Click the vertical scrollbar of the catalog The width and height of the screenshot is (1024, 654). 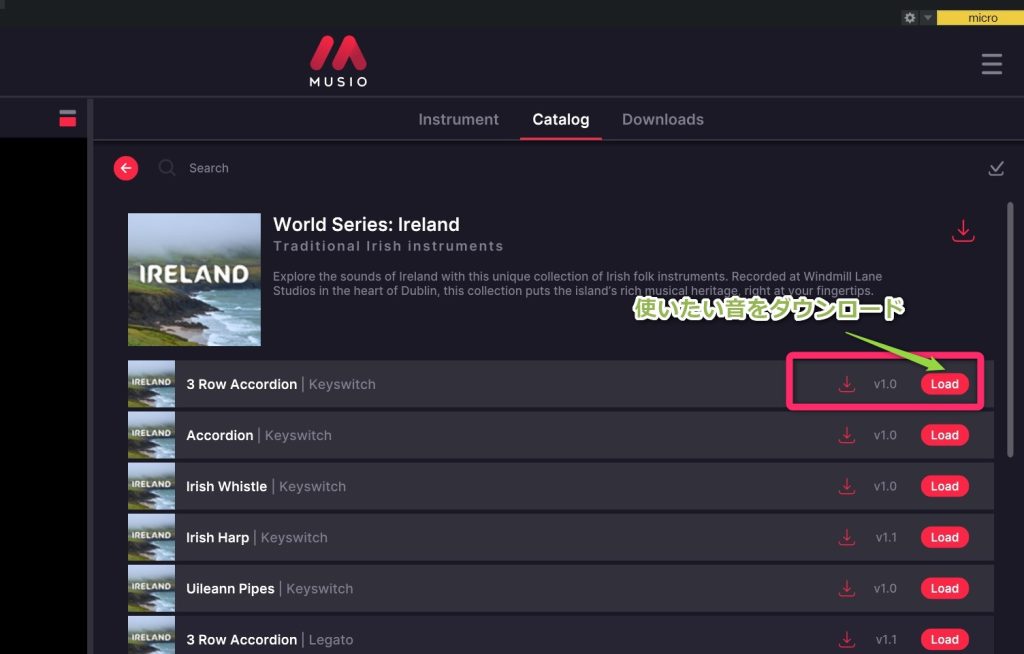pos(1010,330)
